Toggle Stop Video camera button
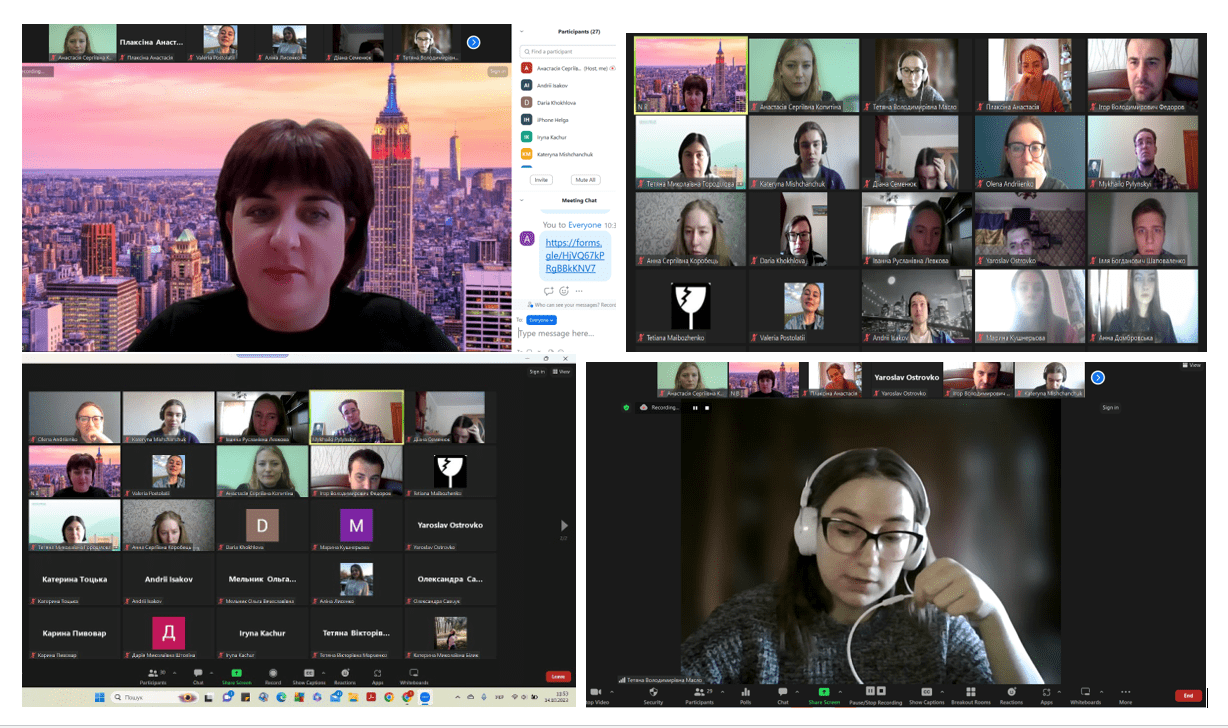The image size is (1228, 728). click(596, 692)
